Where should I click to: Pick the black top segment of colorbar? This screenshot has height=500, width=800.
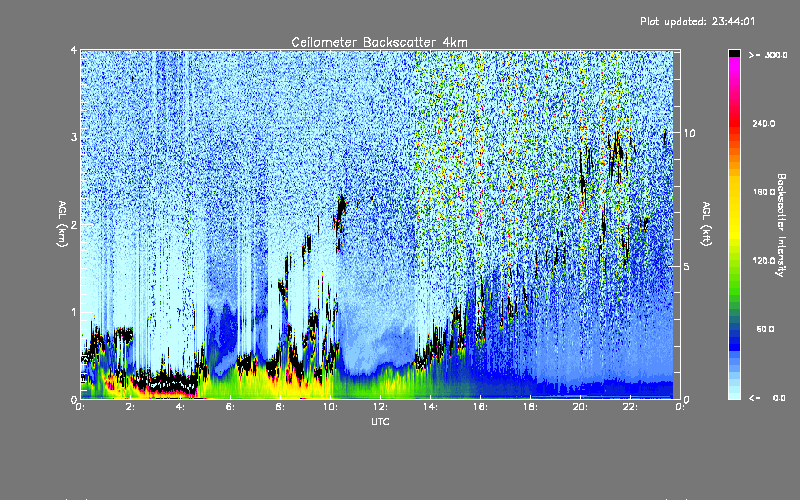point(734,53)
